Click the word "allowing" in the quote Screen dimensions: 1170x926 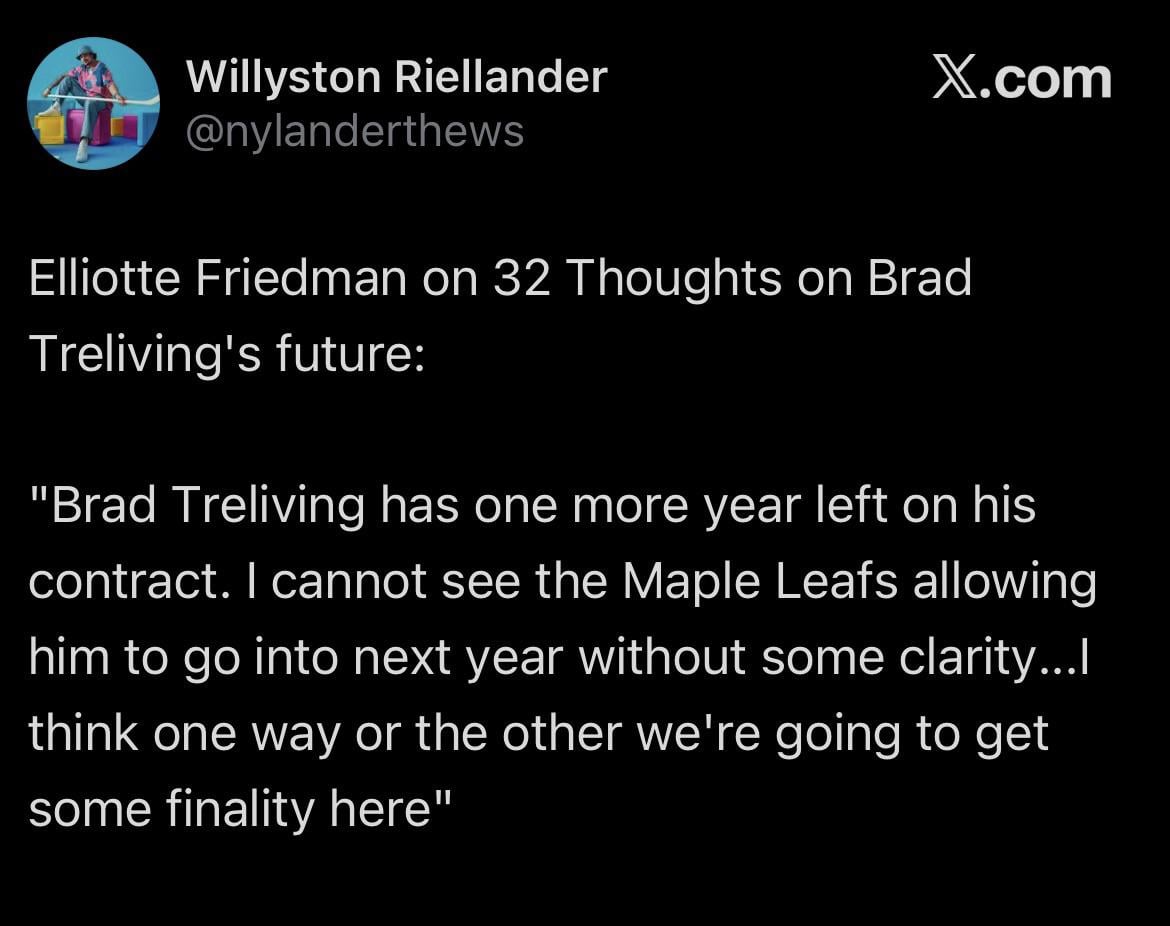[1004, 580]
